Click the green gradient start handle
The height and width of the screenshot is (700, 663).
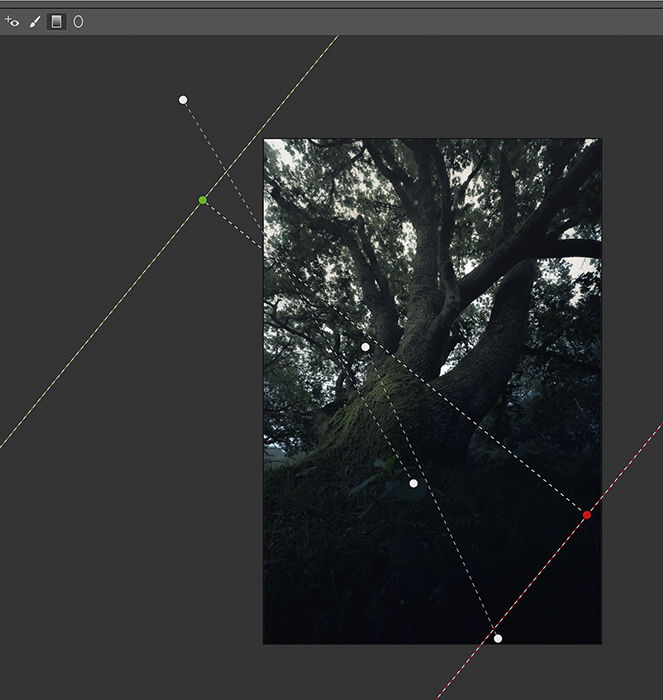[x=203, y=200]
